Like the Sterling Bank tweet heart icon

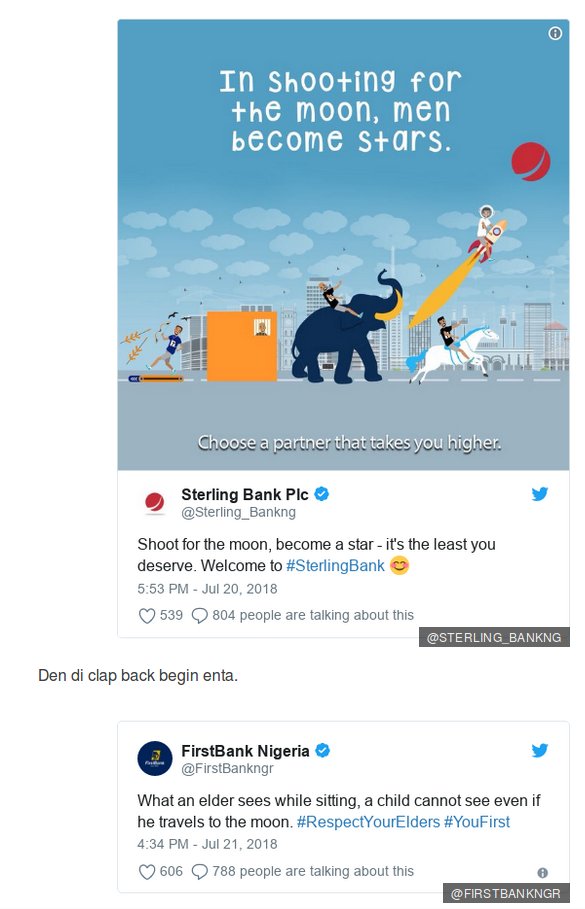click(147, 616)
